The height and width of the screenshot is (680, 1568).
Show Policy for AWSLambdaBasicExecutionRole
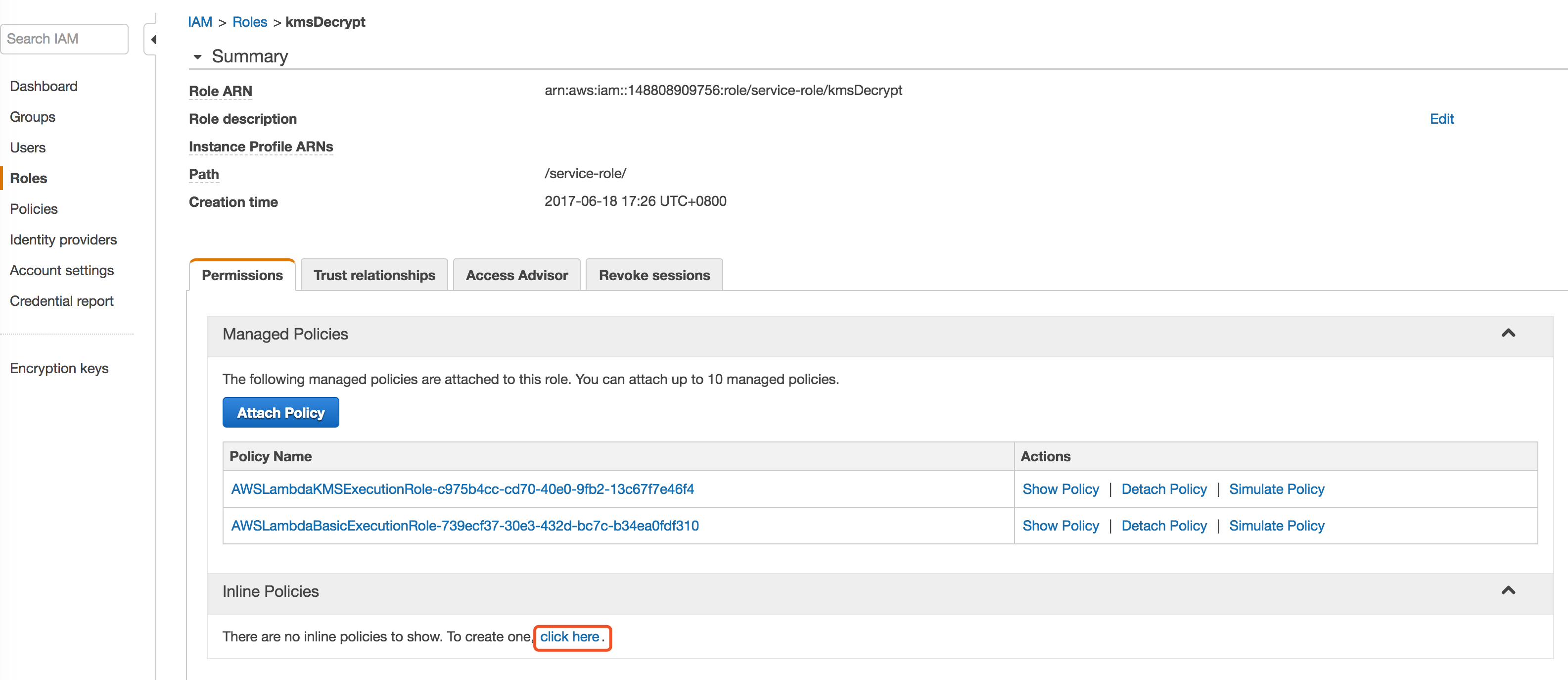tap(1061, 526)
